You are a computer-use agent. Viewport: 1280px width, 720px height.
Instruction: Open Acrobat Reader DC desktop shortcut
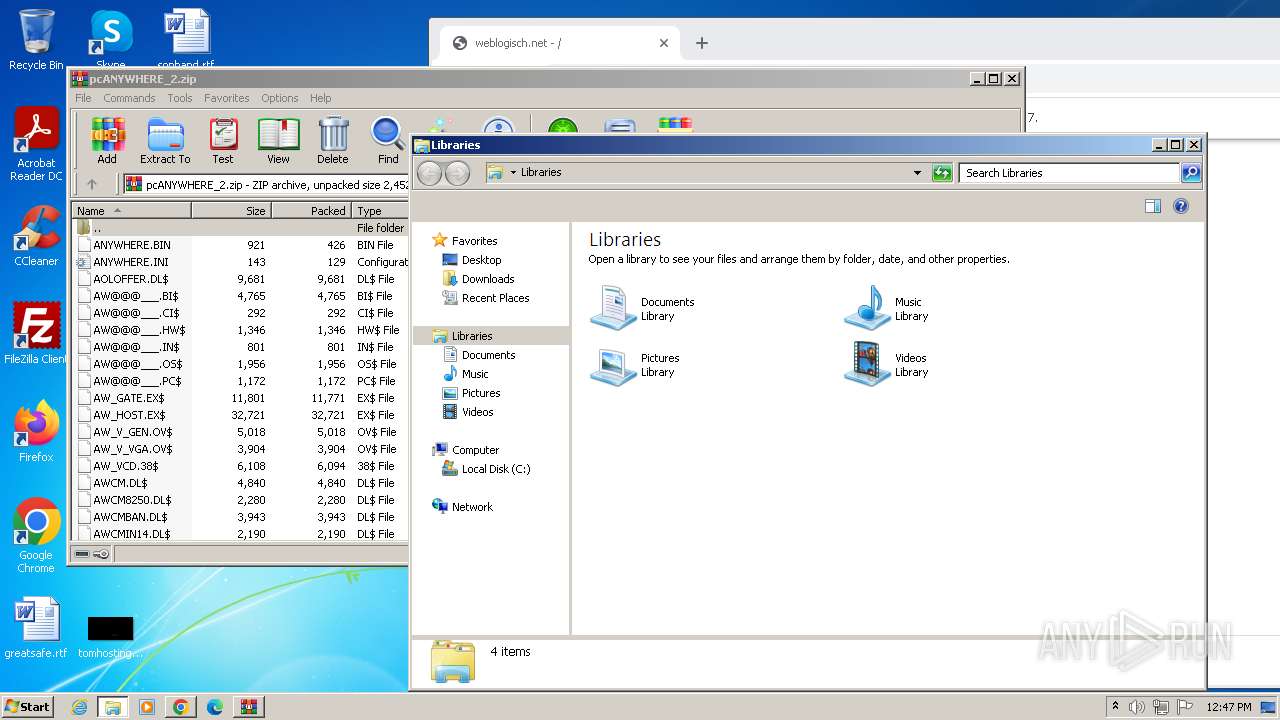point(36,145)
